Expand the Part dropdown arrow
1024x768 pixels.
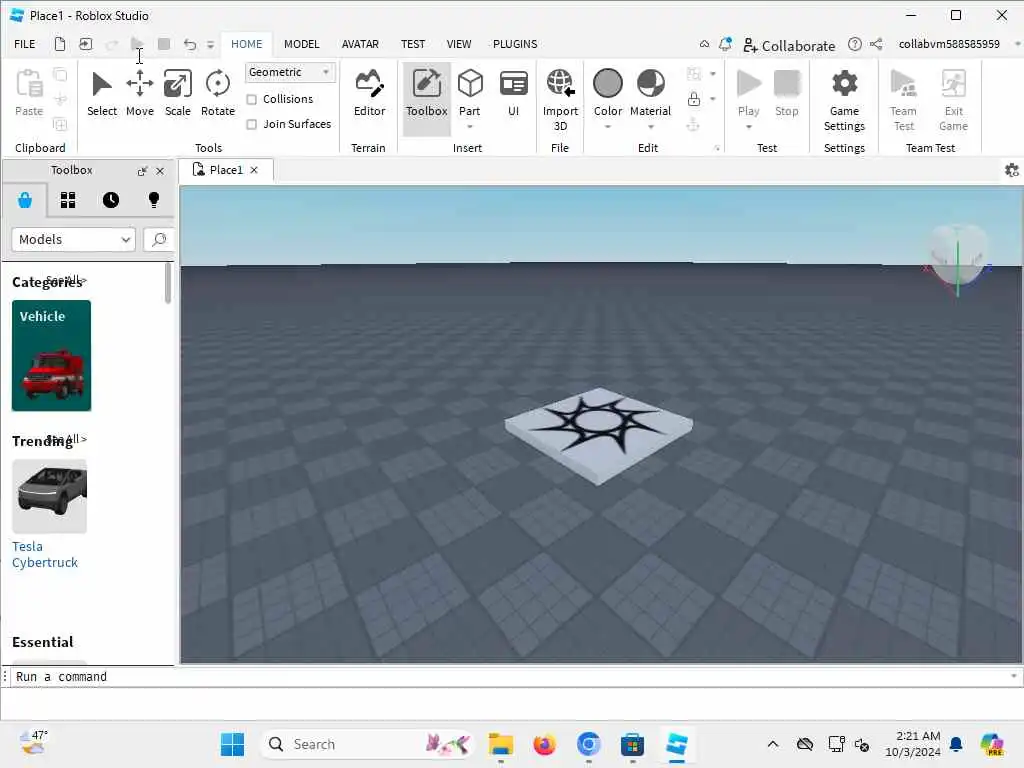(470, 127)
